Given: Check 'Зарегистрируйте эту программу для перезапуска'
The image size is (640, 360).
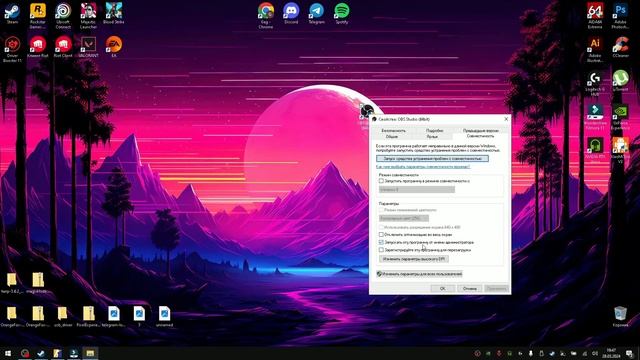Looking at the screenshot, I should pos(381,250).
